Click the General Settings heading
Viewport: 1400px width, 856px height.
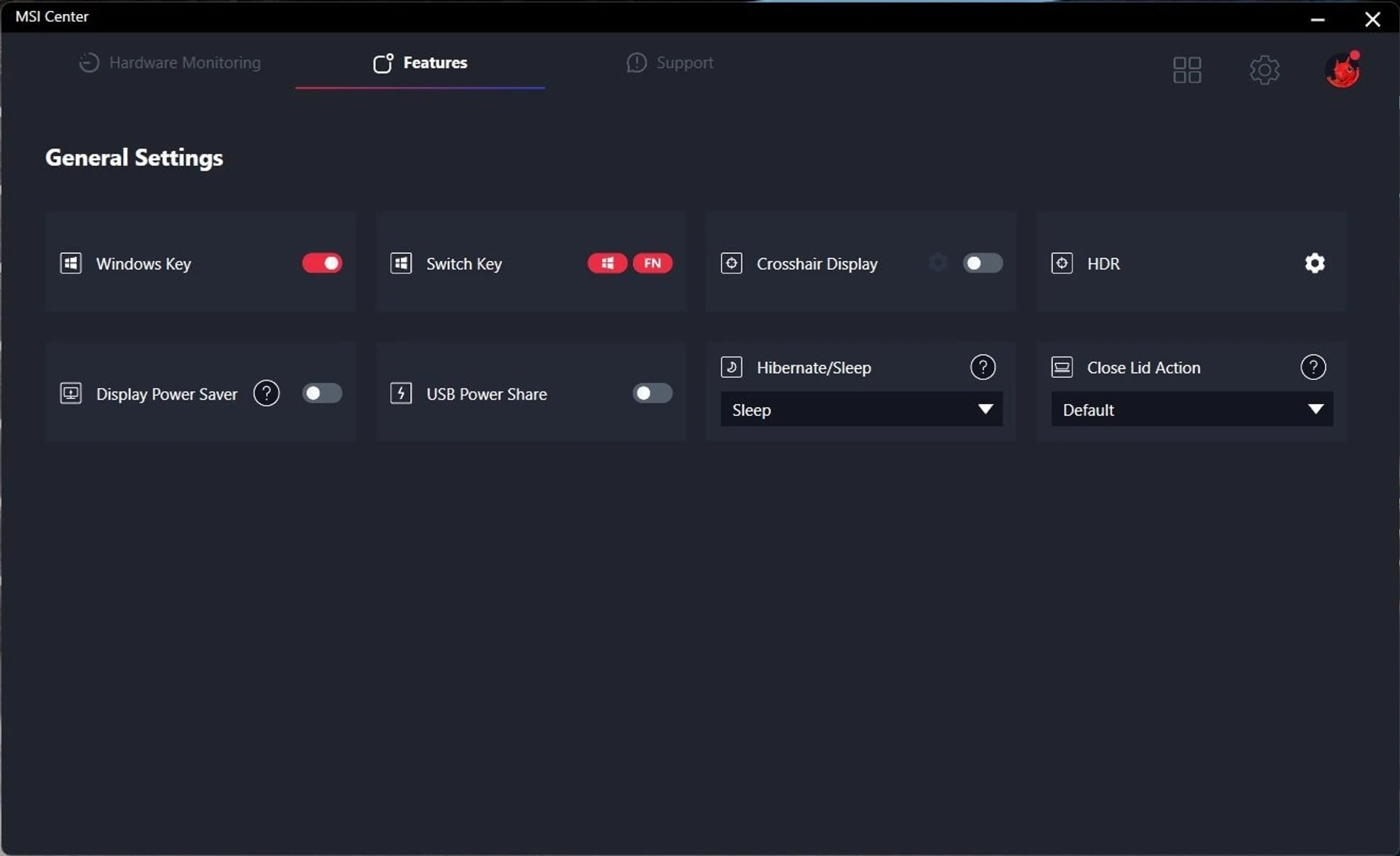(134, 157)
